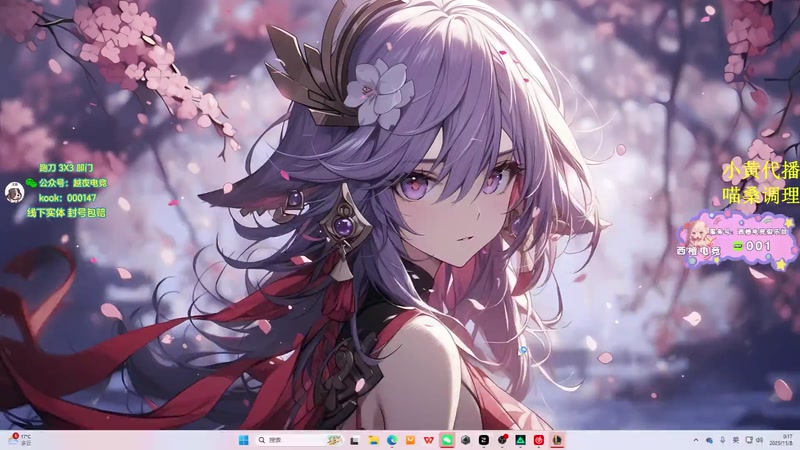Image resolution: width=800 pixels, height=450 pixels.
Task: Open the Windows Start menu
Action: tap(243, 440)
